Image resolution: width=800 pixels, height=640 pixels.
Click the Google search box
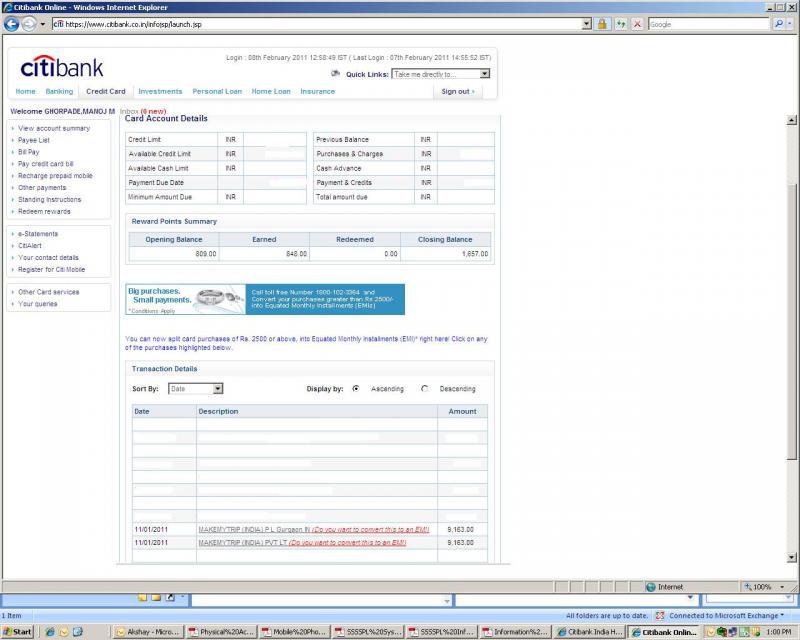coord(709,24)
